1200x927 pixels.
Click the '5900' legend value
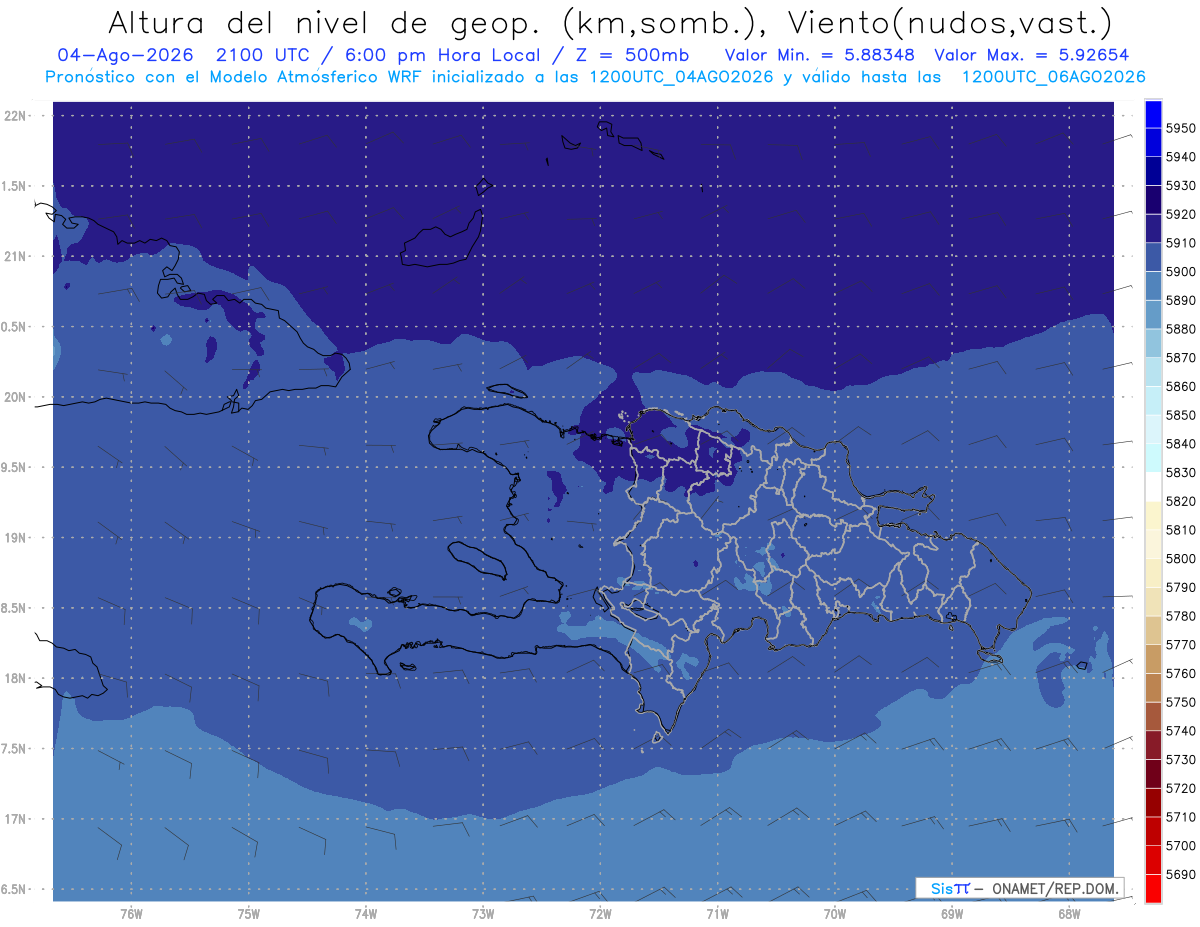click(1181, 272)
